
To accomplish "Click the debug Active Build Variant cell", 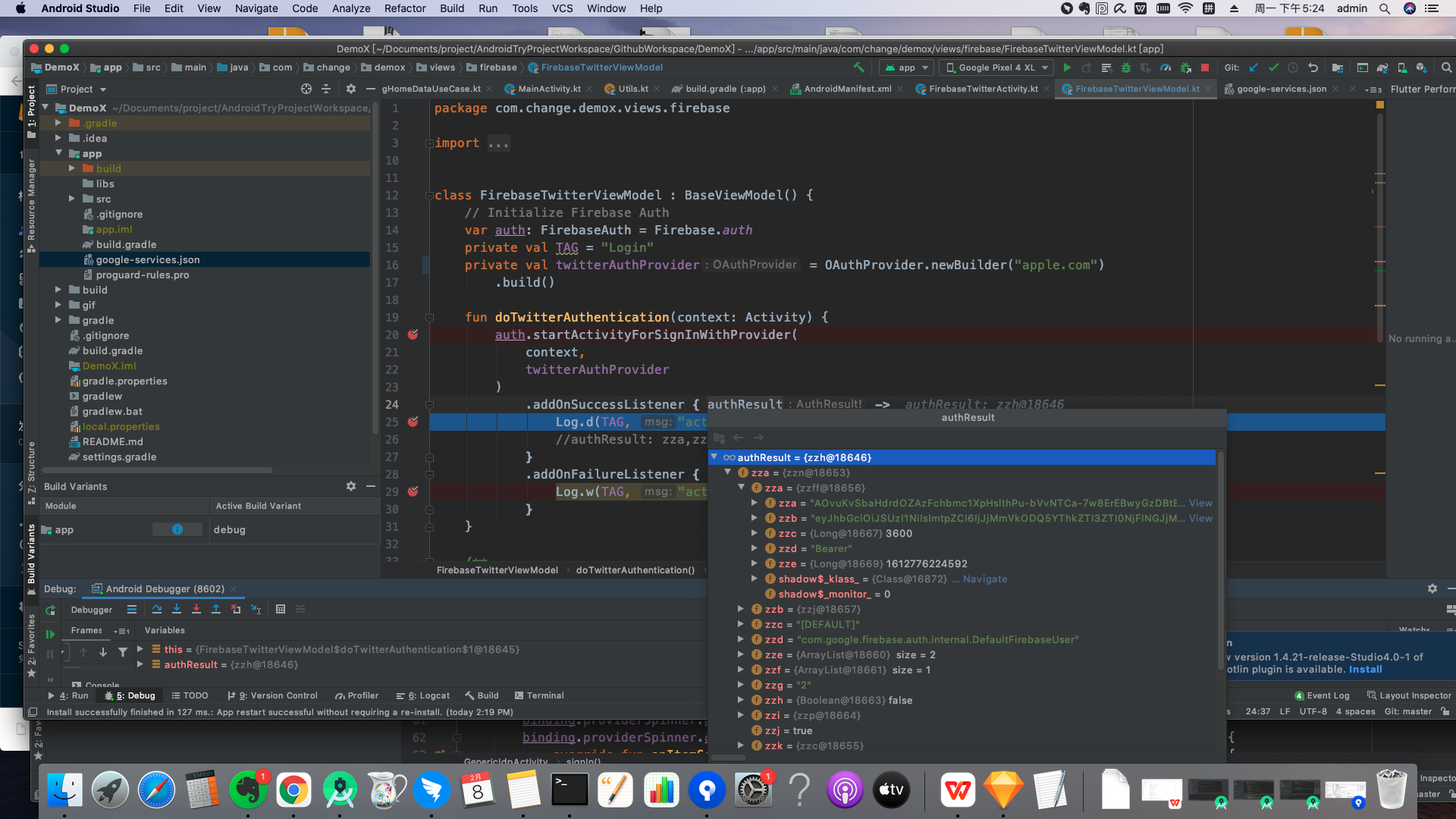I will [294, 529].
